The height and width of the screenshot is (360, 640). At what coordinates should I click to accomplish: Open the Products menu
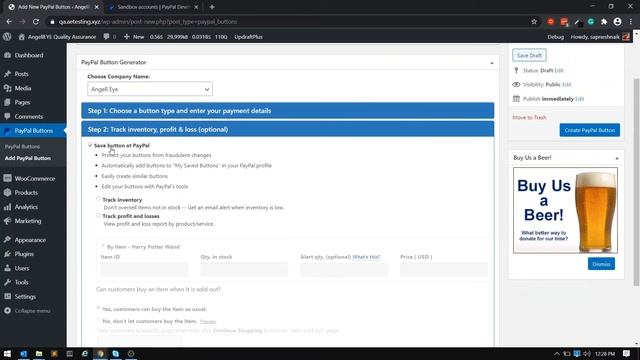pyautogui.click(x=26, y=193)
